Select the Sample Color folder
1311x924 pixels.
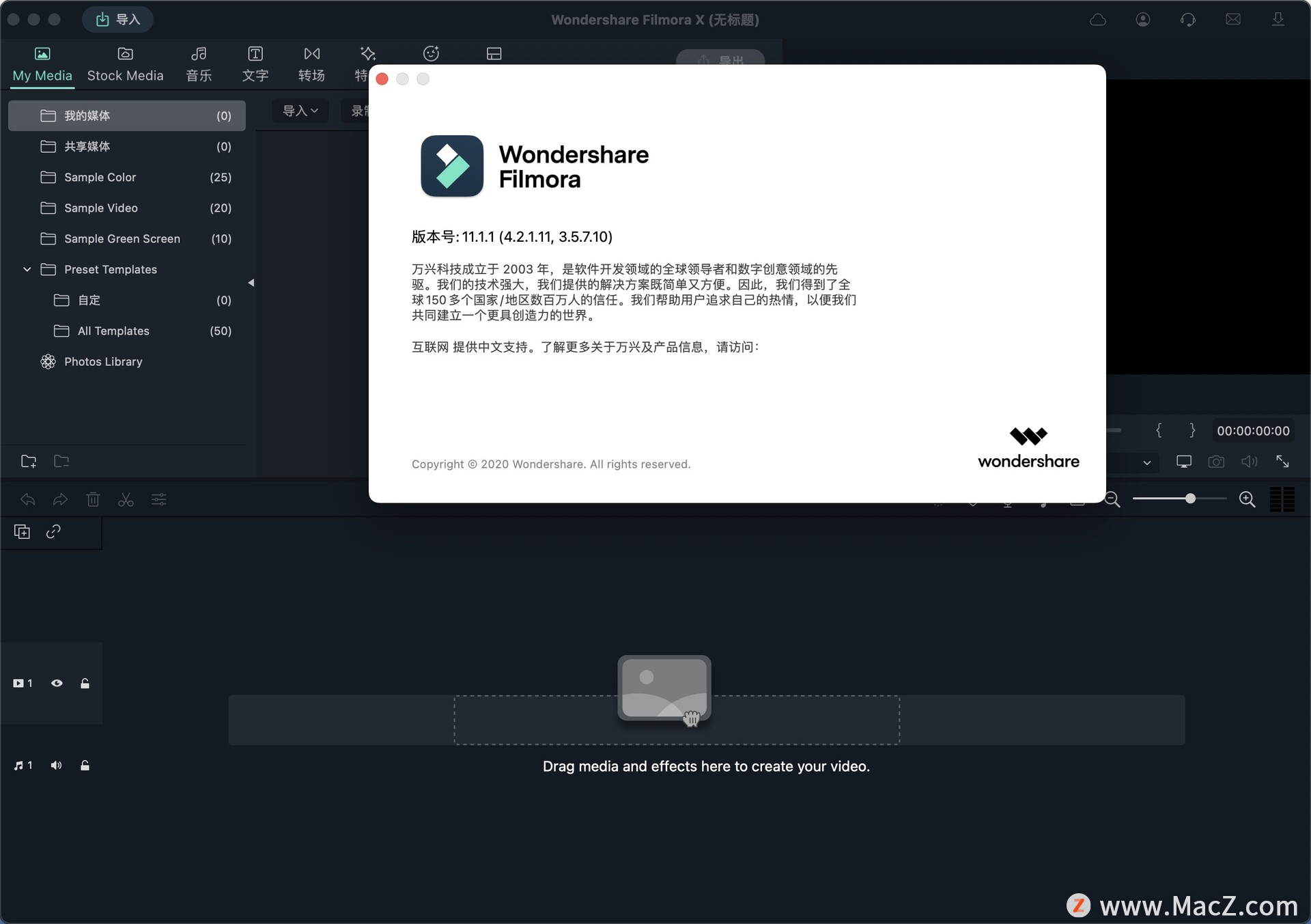pyautogui.click(x=127, y=177)
